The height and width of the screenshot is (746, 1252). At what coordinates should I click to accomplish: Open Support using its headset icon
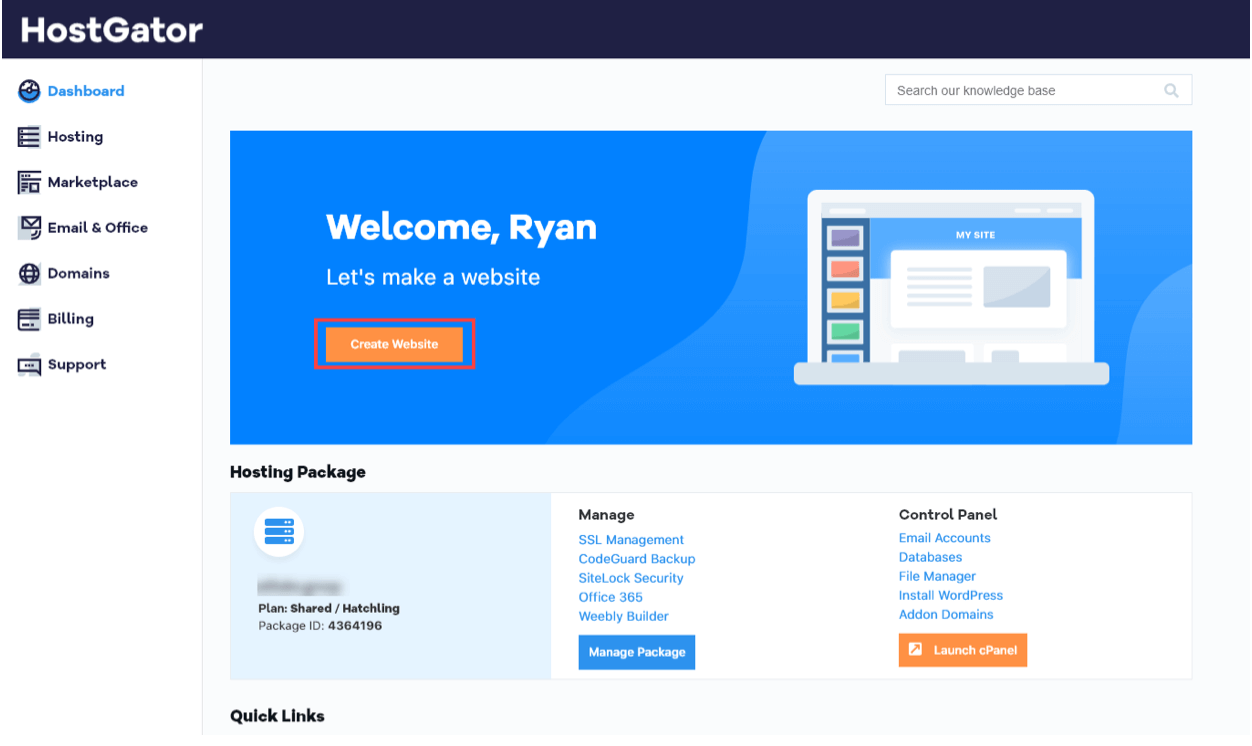(x=29, y=363)
